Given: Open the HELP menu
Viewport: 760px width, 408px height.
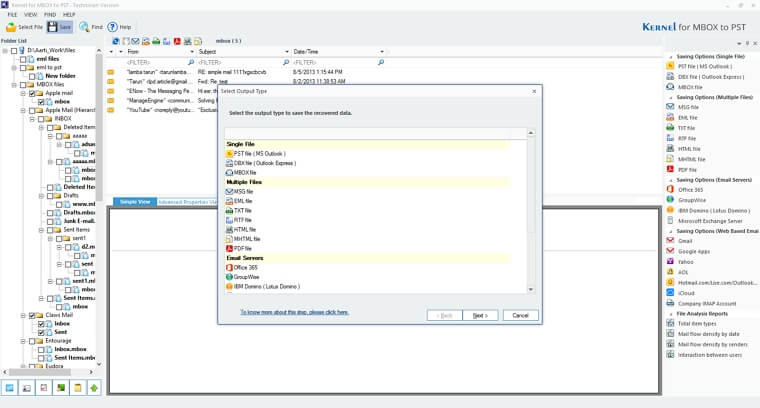Looking at the screenshot, I should pyautogui.click(x=69, y=15).
